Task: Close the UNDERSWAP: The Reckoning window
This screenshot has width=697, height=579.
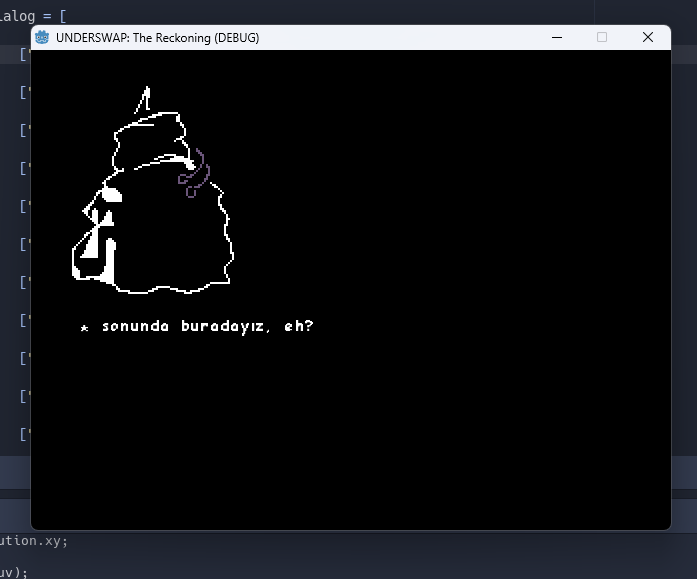Action: [x=648, y=37]
